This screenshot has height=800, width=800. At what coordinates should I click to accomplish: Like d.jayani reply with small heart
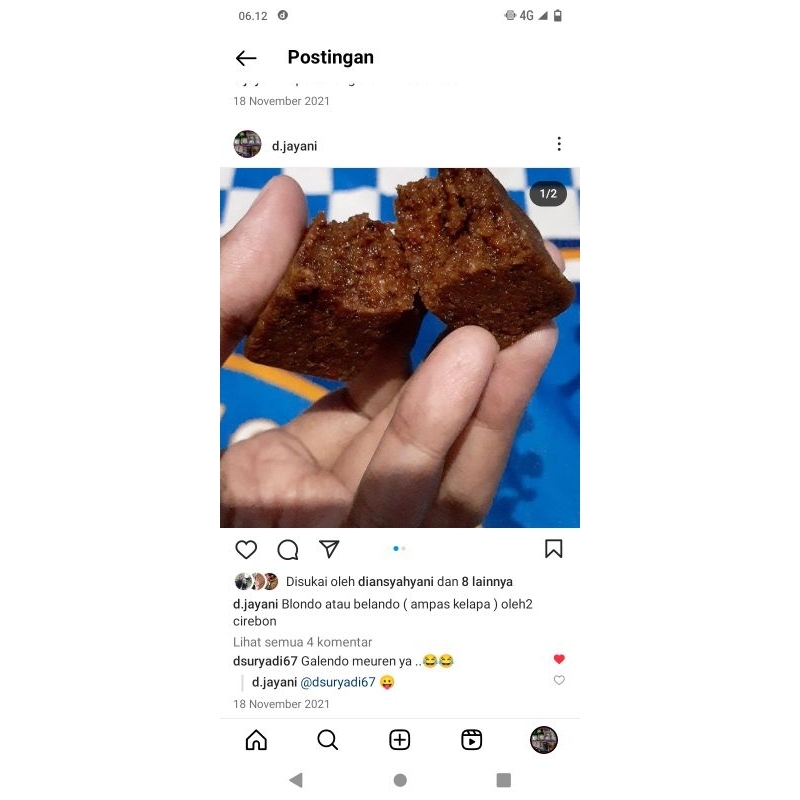tap(559, 680)
